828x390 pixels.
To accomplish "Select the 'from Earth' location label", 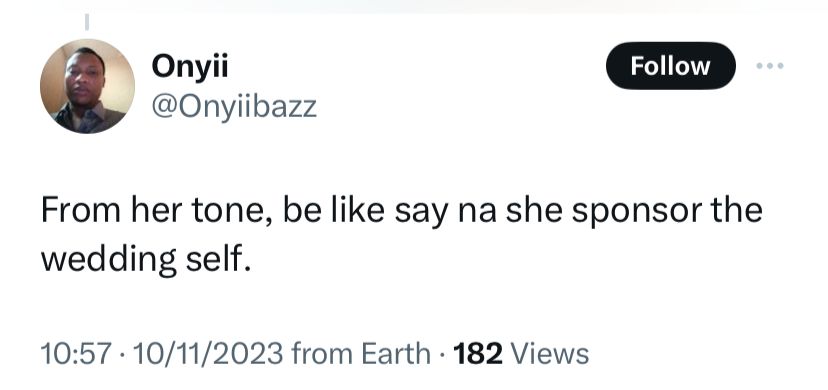I will point(361,354).
